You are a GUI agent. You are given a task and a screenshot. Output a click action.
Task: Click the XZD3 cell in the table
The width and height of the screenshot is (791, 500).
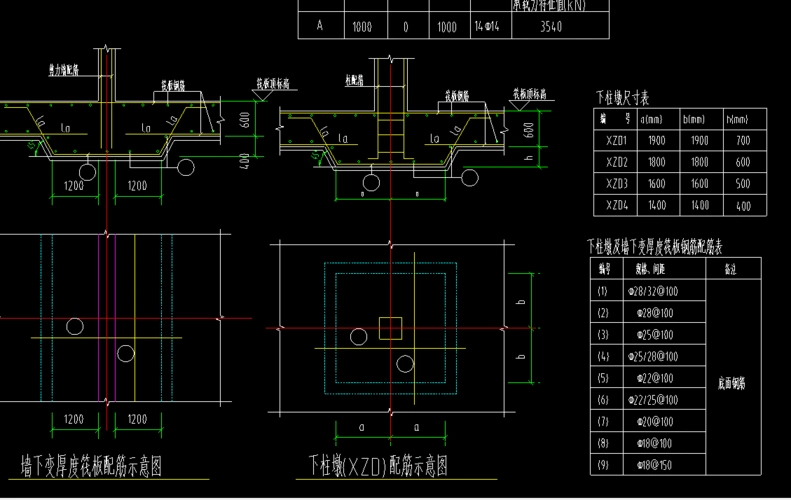tap(615, 184)
